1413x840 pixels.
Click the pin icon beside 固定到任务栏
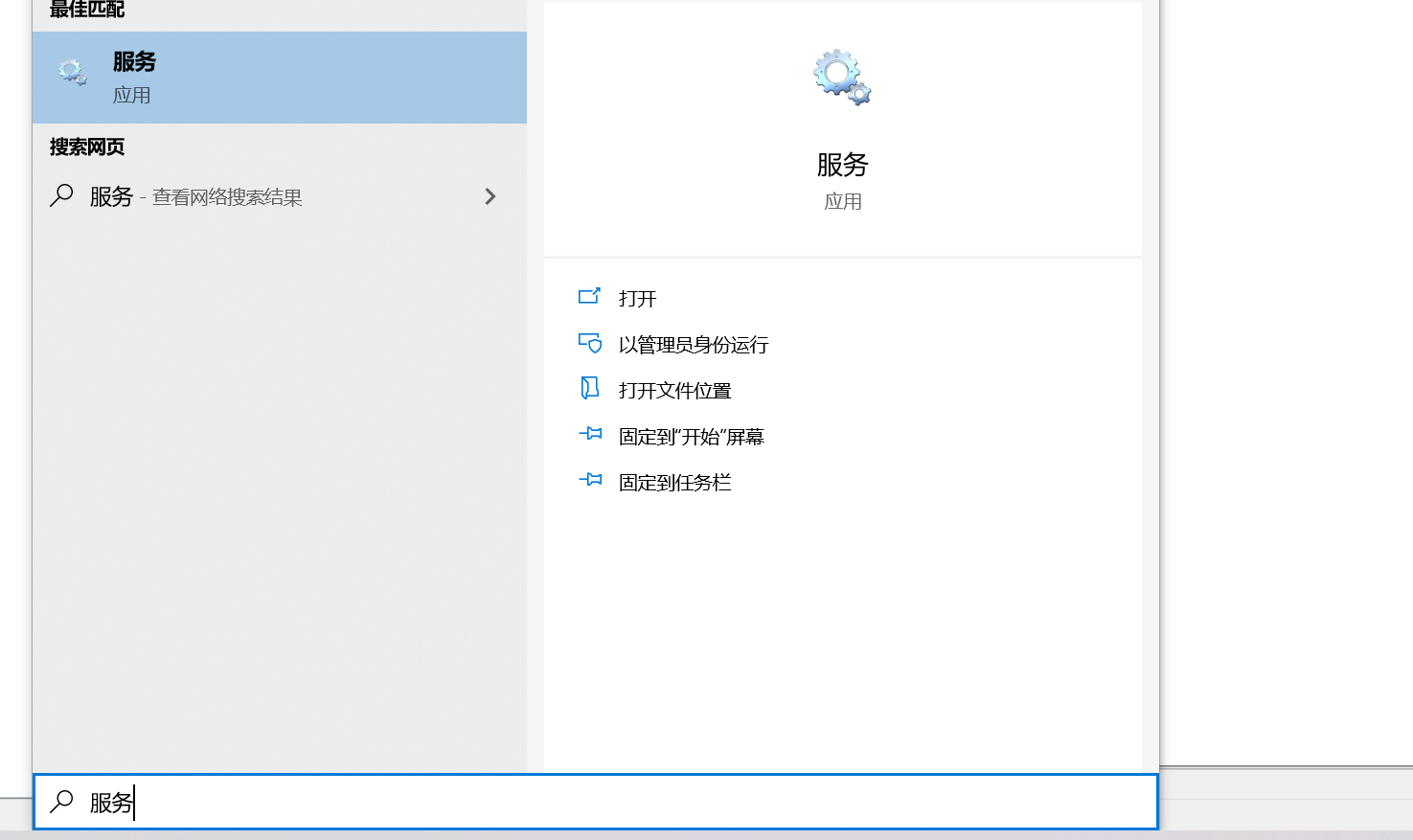tap(590, 480)
